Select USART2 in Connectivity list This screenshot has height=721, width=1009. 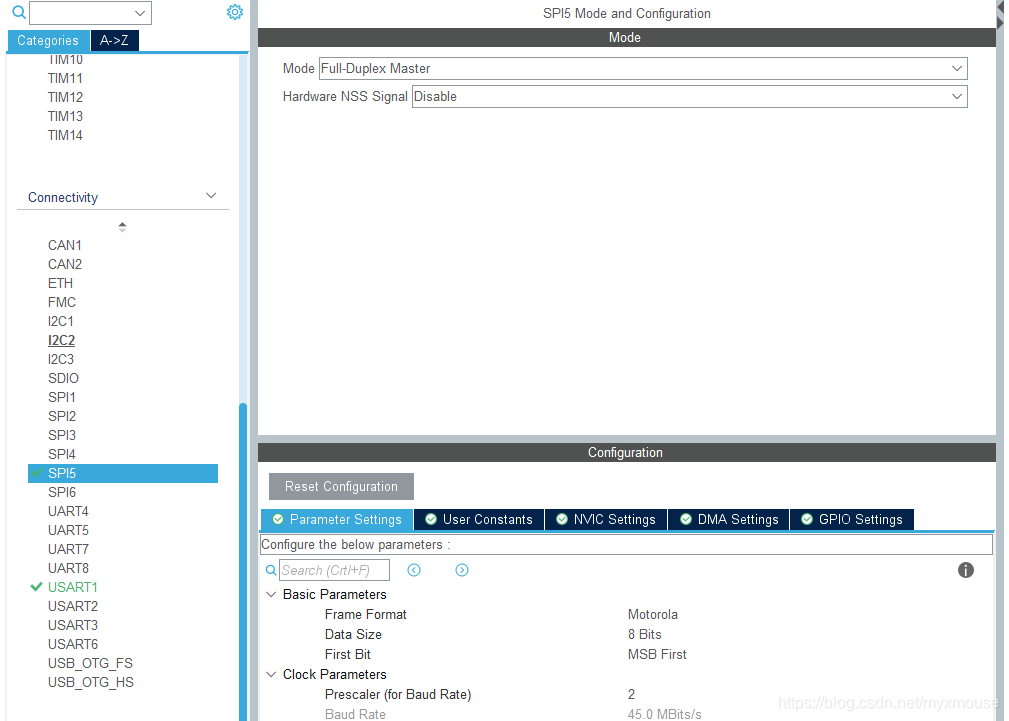point(73,606)
